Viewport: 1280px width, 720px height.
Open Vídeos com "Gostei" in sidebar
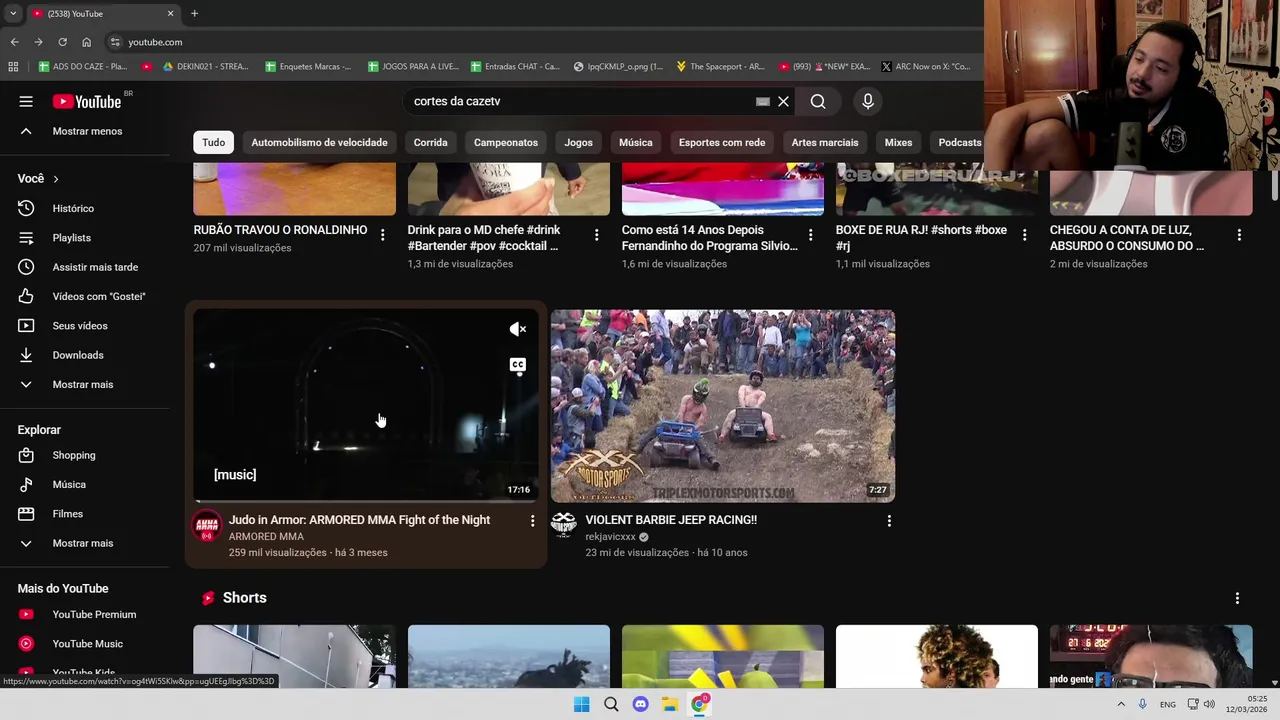point(98,296)
